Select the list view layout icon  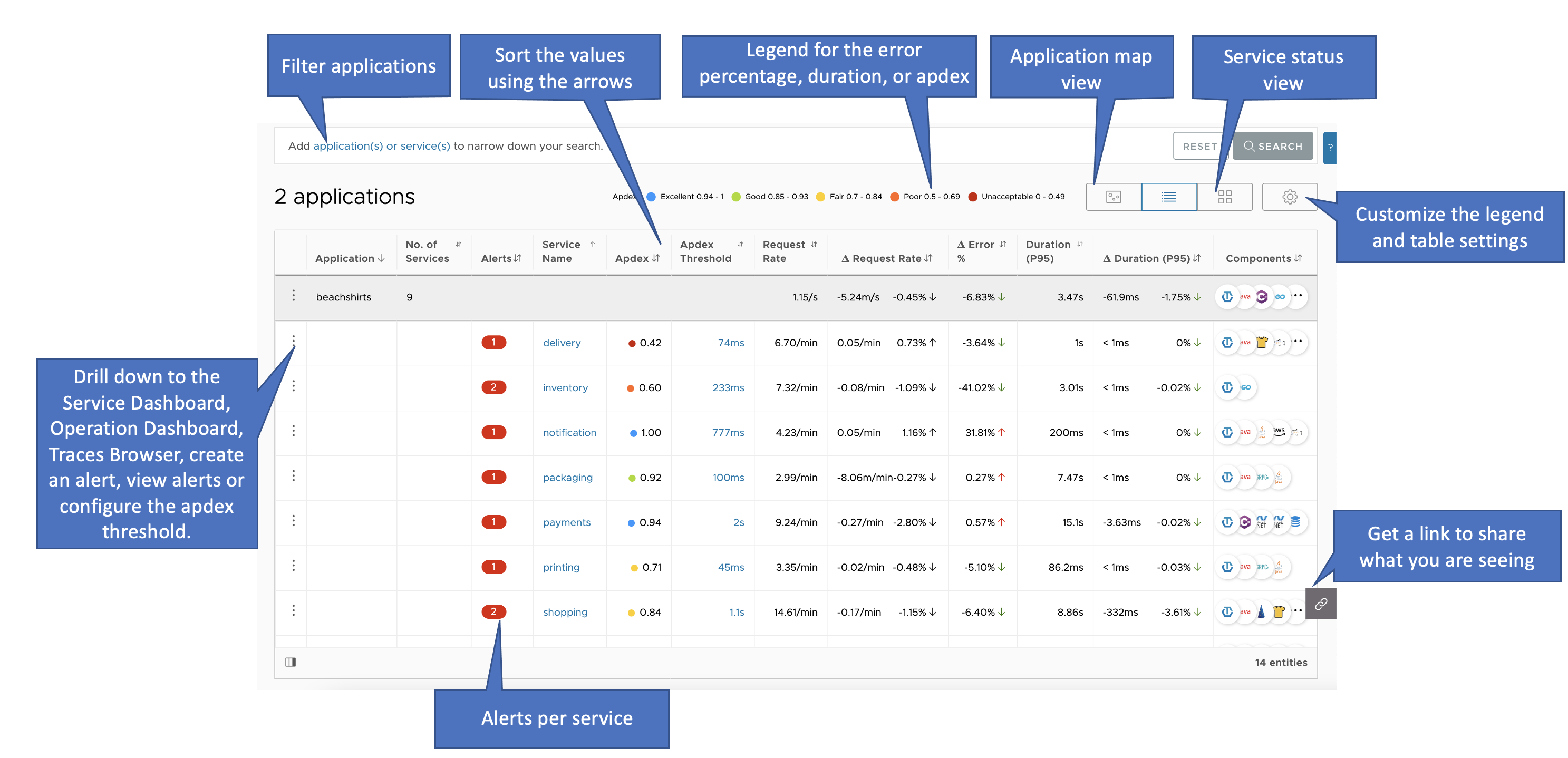tap(1167, 197)
